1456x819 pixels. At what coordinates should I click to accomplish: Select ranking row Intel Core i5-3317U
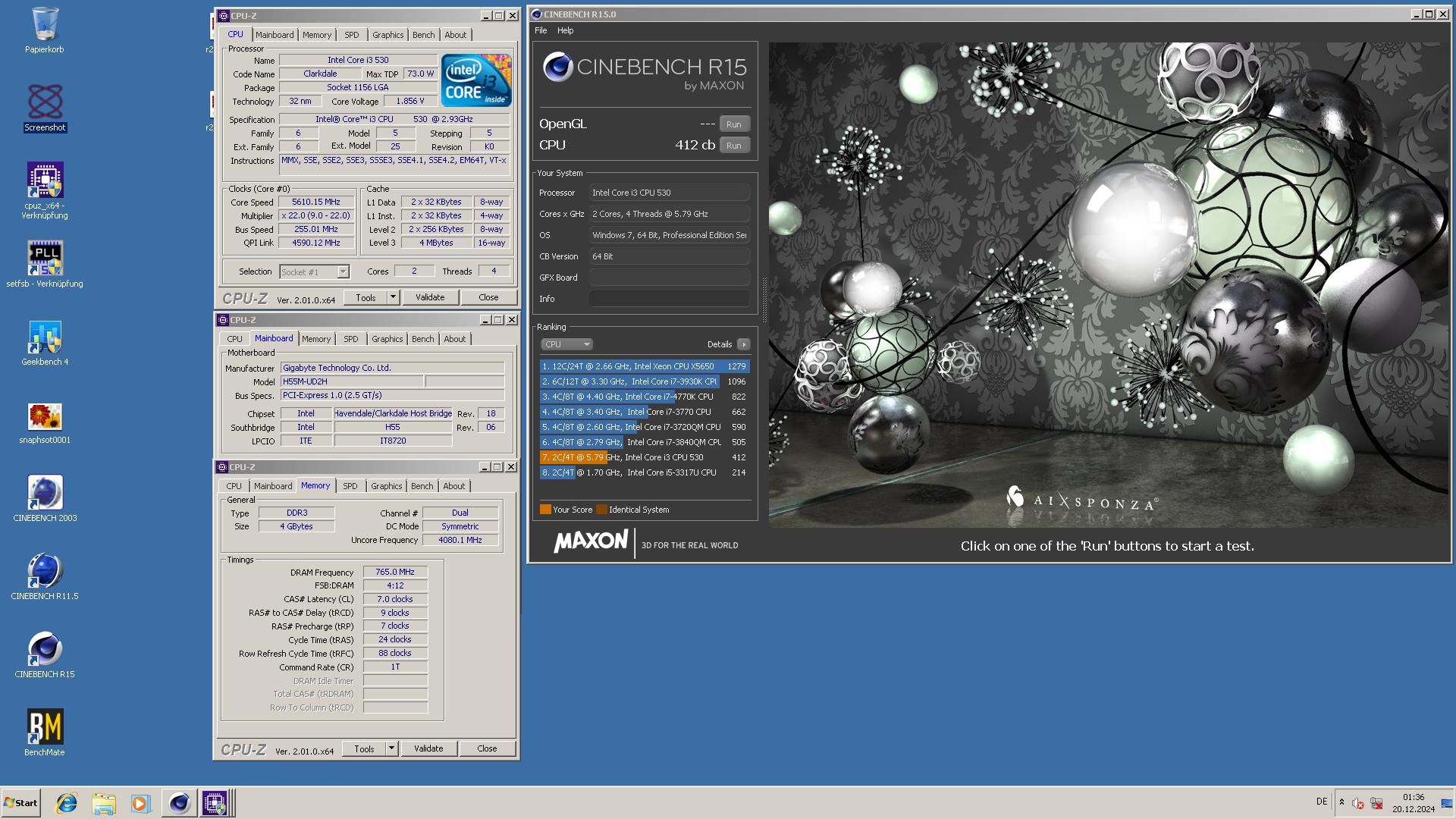pos(644,472)
